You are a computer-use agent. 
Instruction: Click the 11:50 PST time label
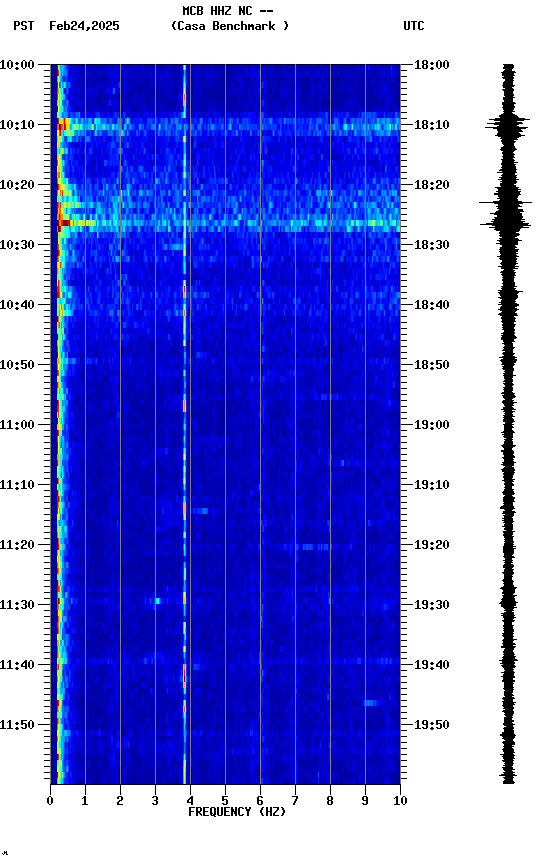point(17,725)
